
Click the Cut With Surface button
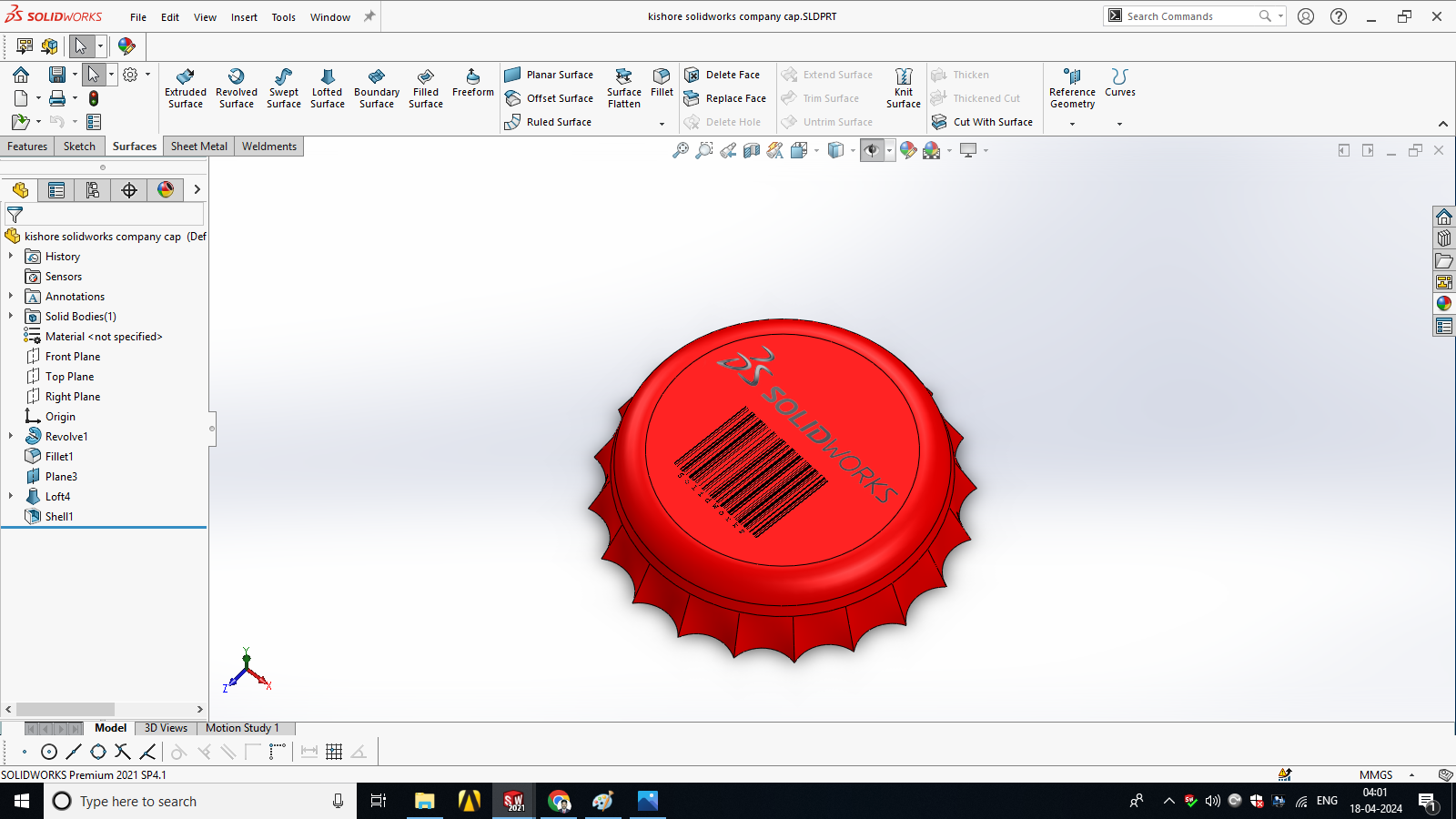click(x=983, y=122)
